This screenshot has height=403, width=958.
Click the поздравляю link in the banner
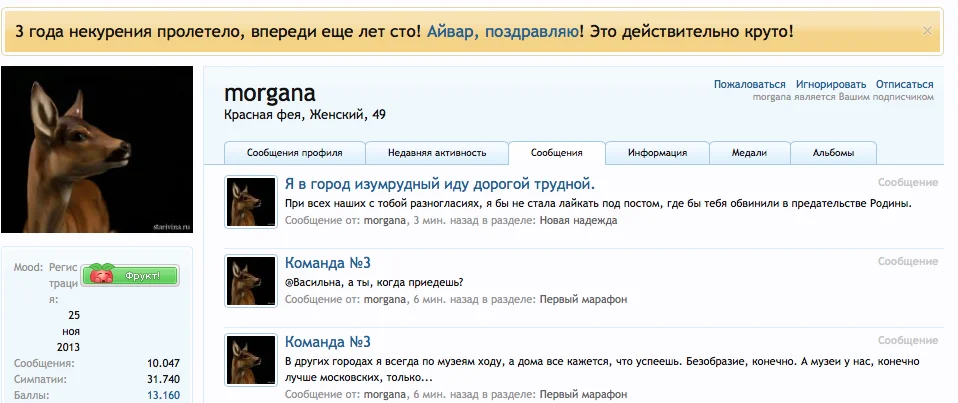(x=532, y=31)
